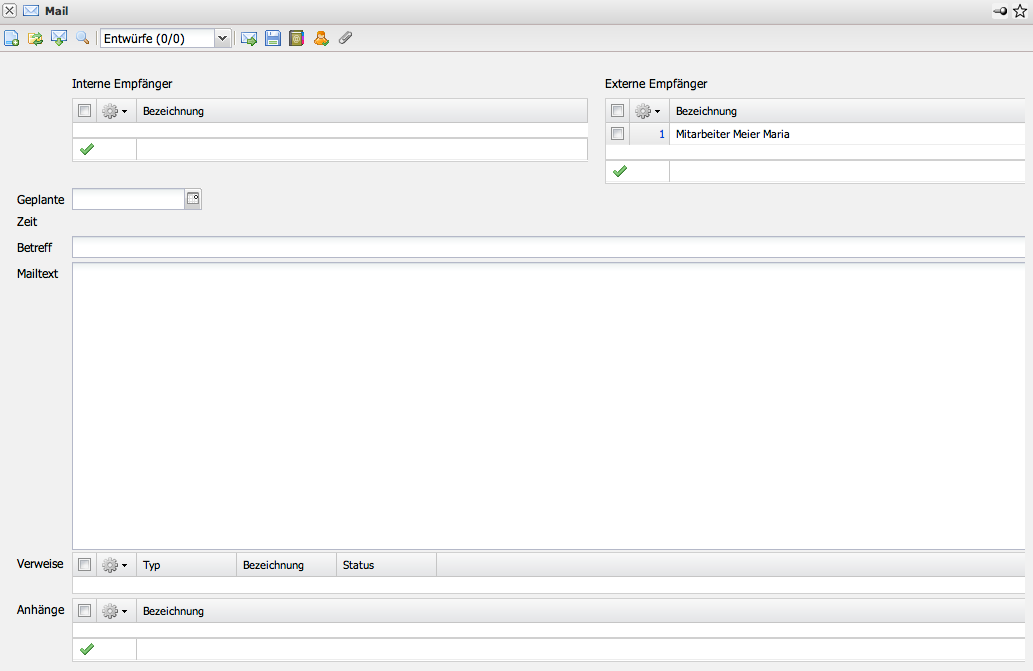Click the paperclip attachment icon
The width and height of the screenshot is (1033, 671).
(345, 38)
